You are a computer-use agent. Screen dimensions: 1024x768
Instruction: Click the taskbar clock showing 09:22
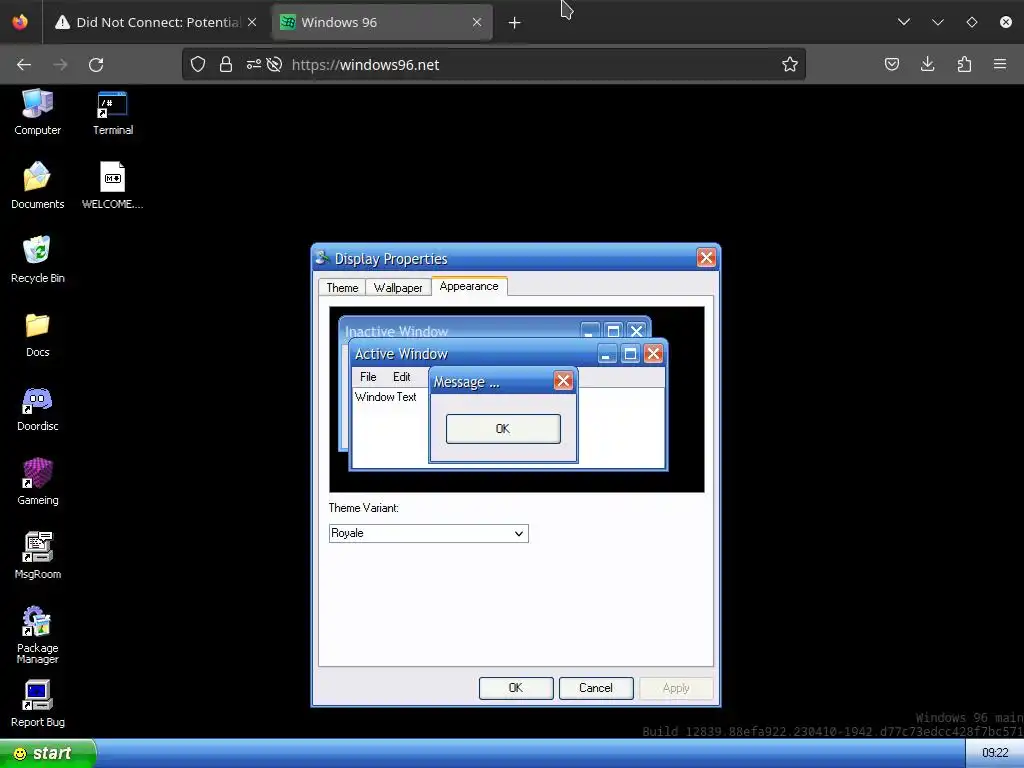[995, 754]
